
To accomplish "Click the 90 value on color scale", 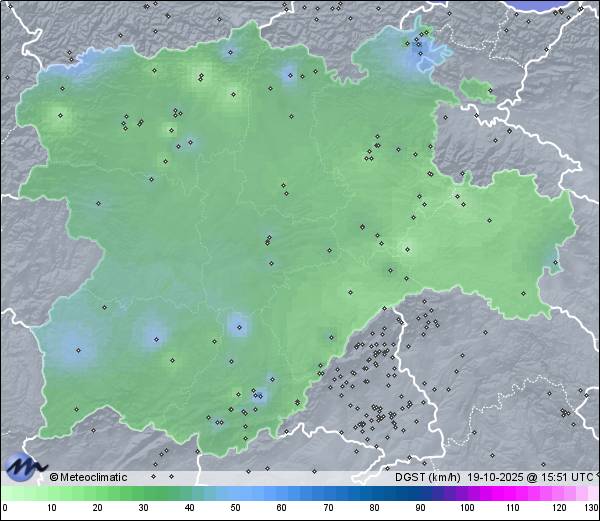I will coord(420,508).
